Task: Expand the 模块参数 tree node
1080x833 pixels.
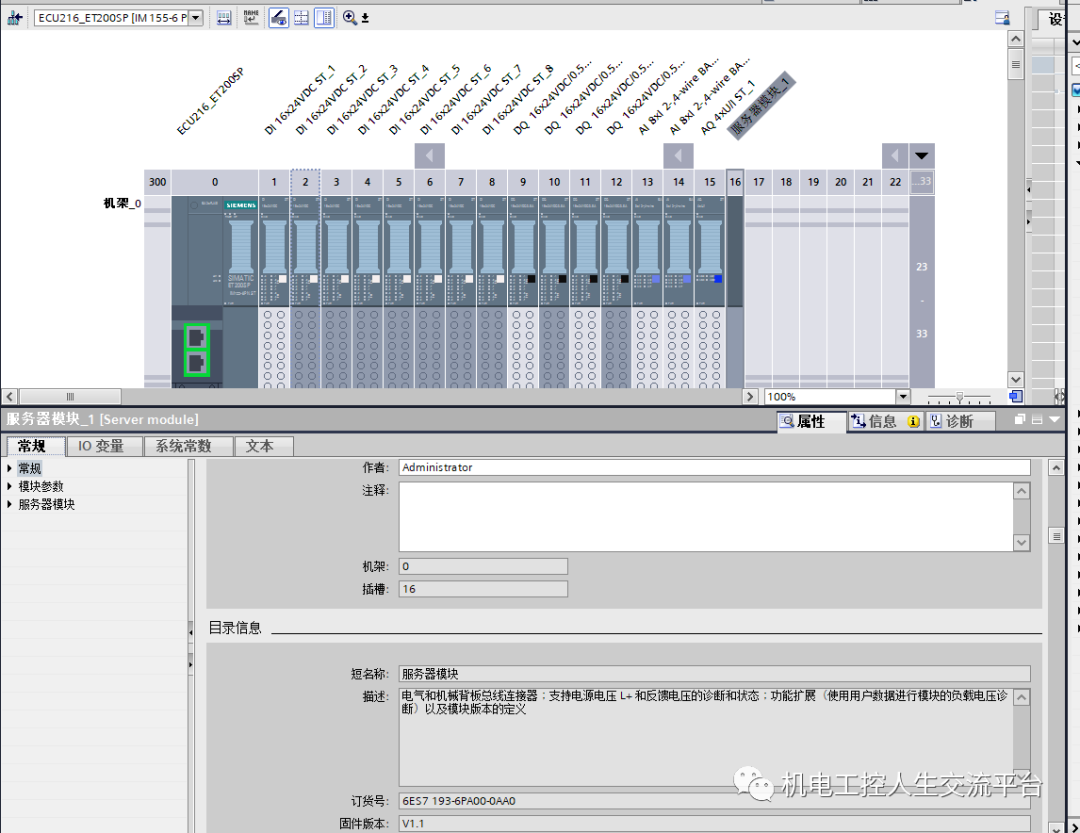Action: pos(10,486)
